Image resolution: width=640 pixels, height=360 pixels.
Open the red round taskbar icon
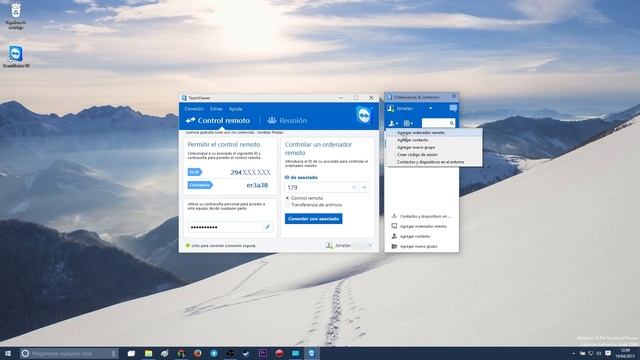pos(279,353)
